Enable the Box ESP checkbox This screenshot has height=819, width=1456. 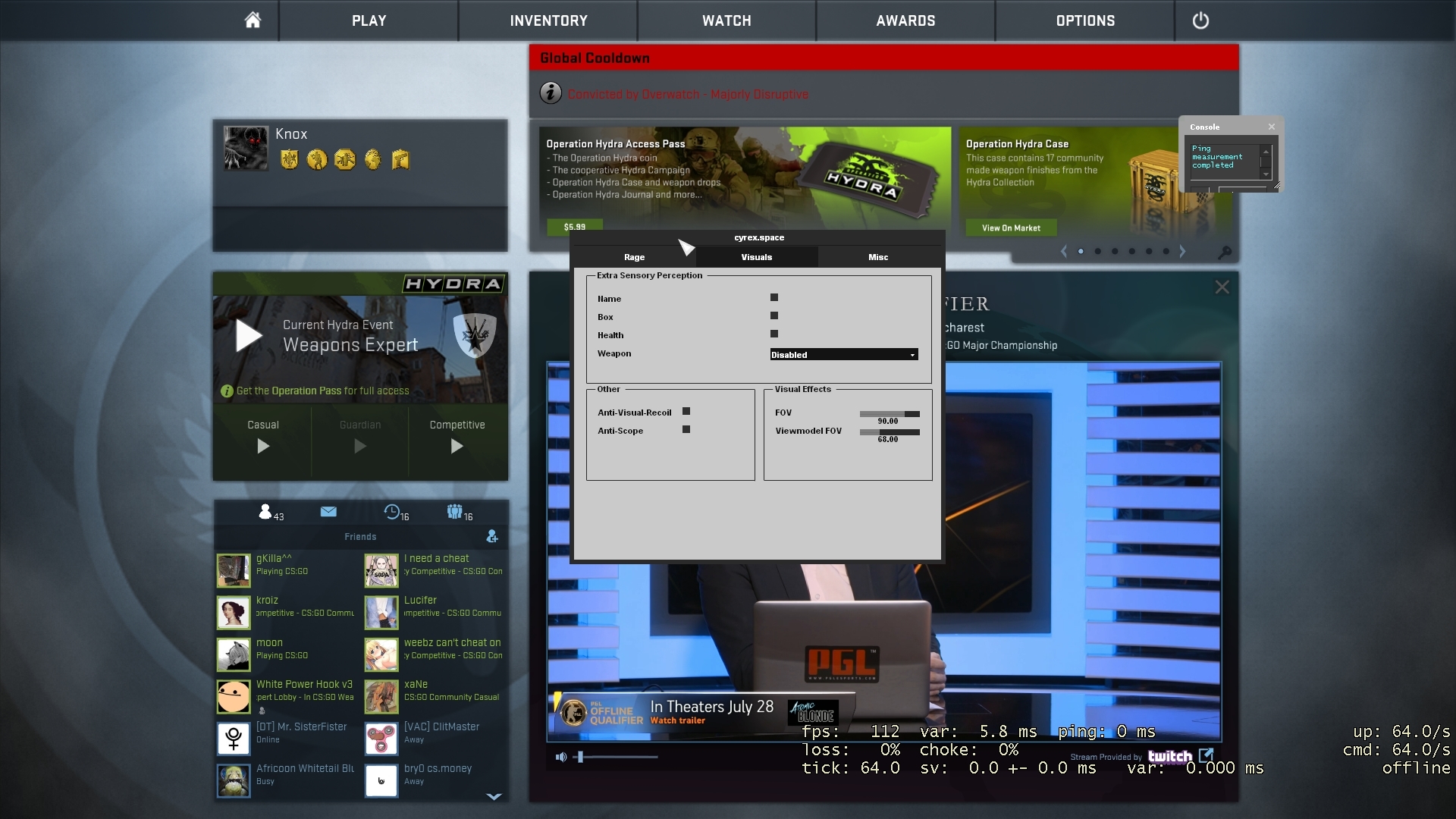(774, 316)
